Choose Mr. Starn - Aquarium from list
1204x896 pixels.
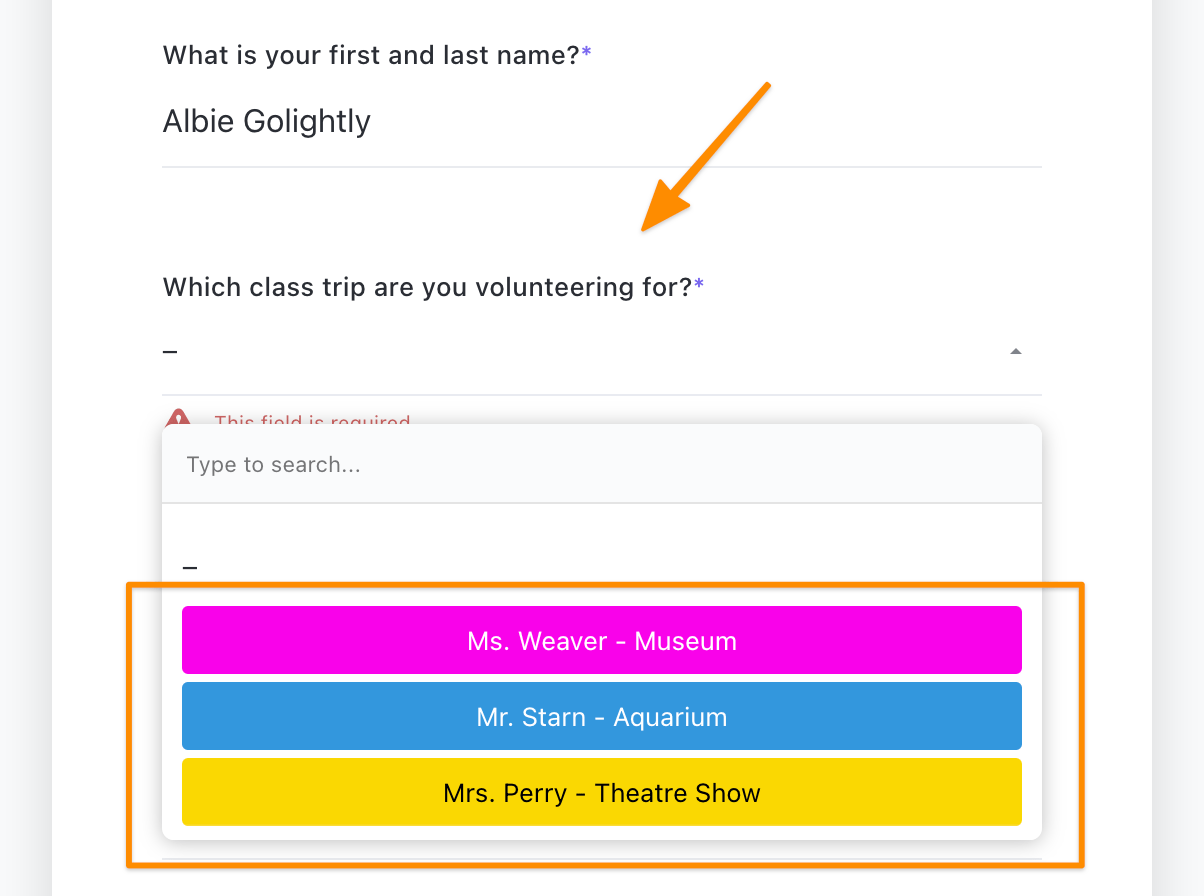(x=601, y=716)
